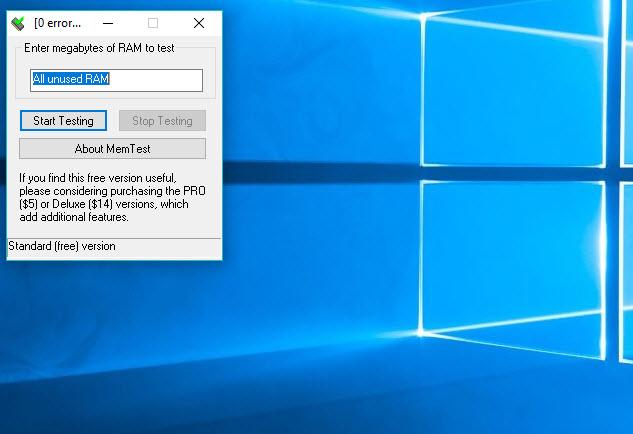Image resolution: width=633 pixels, height=434 pixels.
Task: Click the 'All unused RAM' input field
Action: coord(116,80)
